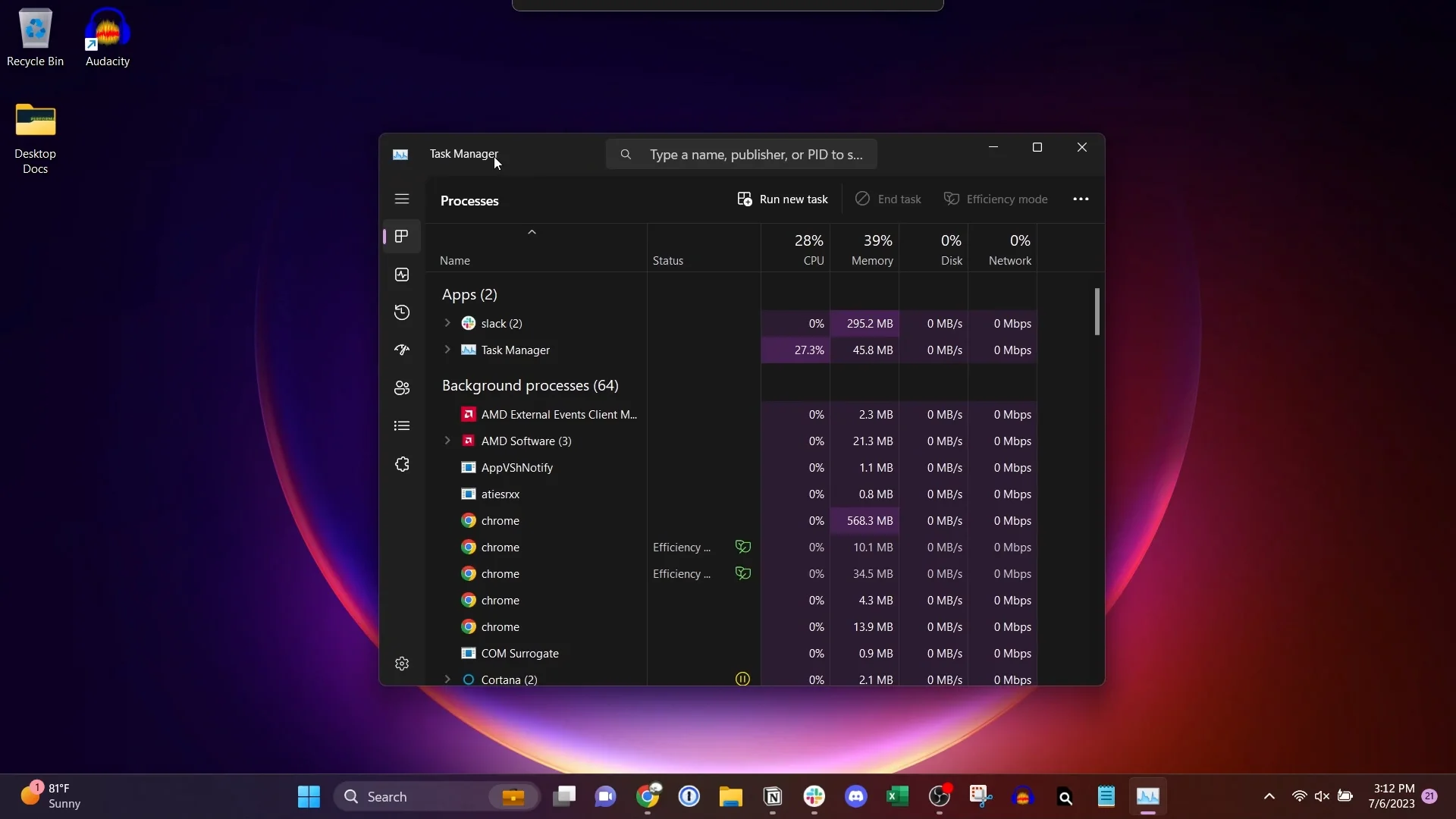Viewport: 1456px width, 819px height.
Task: Expand the Cortana (2) process group
Action: [447, 679]
